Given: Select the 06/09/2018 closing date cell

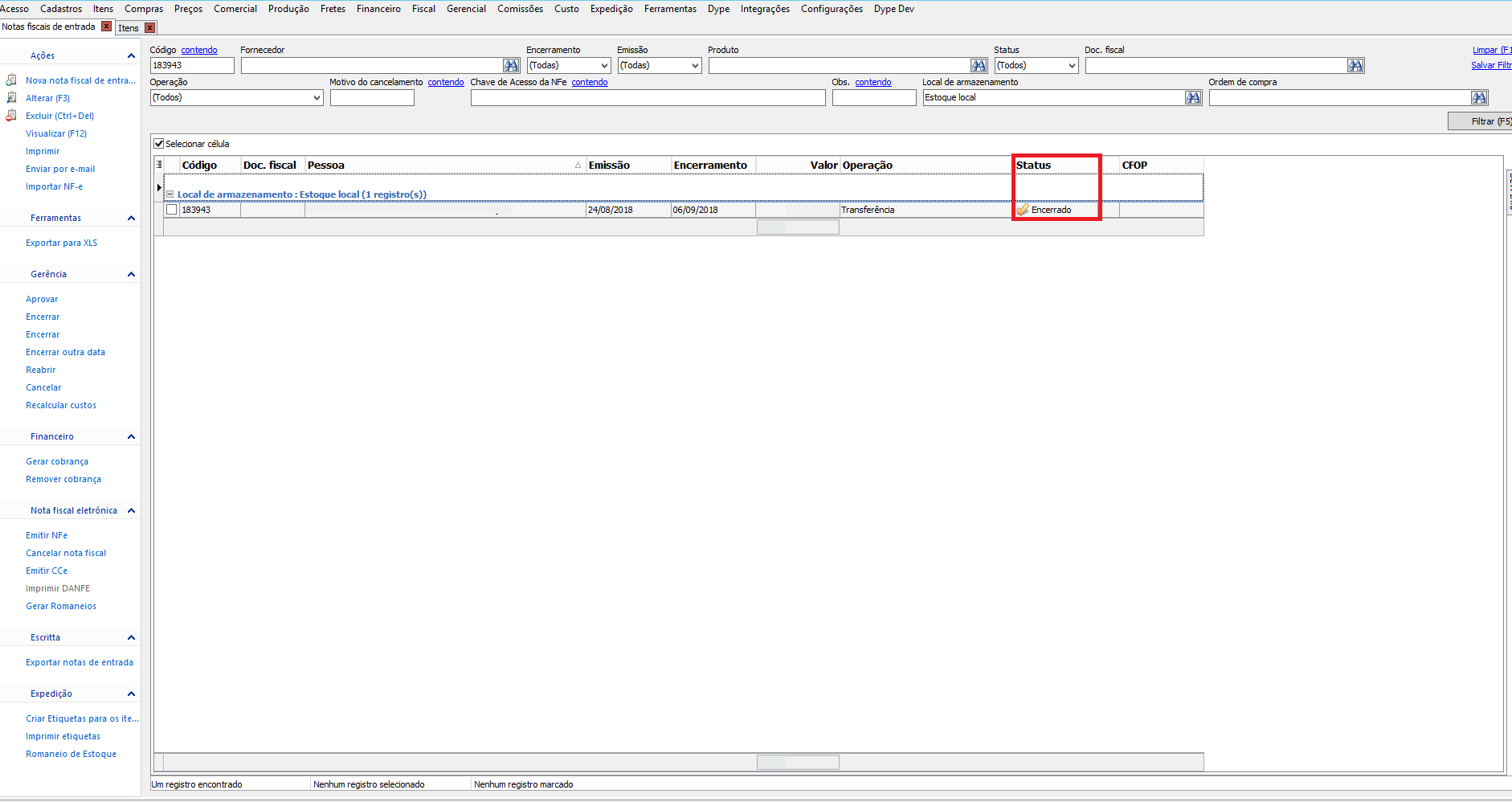Looking at the screenshot, I should [713, 210].
